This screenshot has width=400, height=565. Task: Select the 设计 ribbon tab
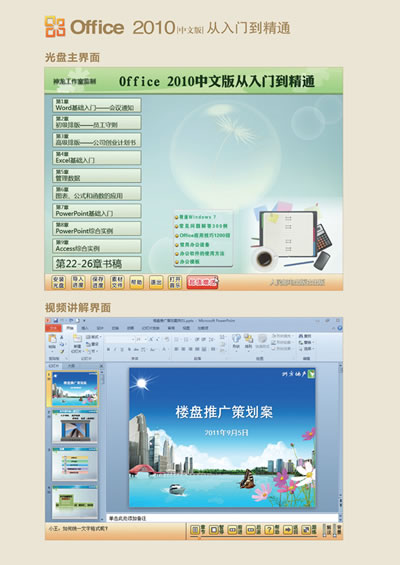pyautogui.click(x=100, y=328)
